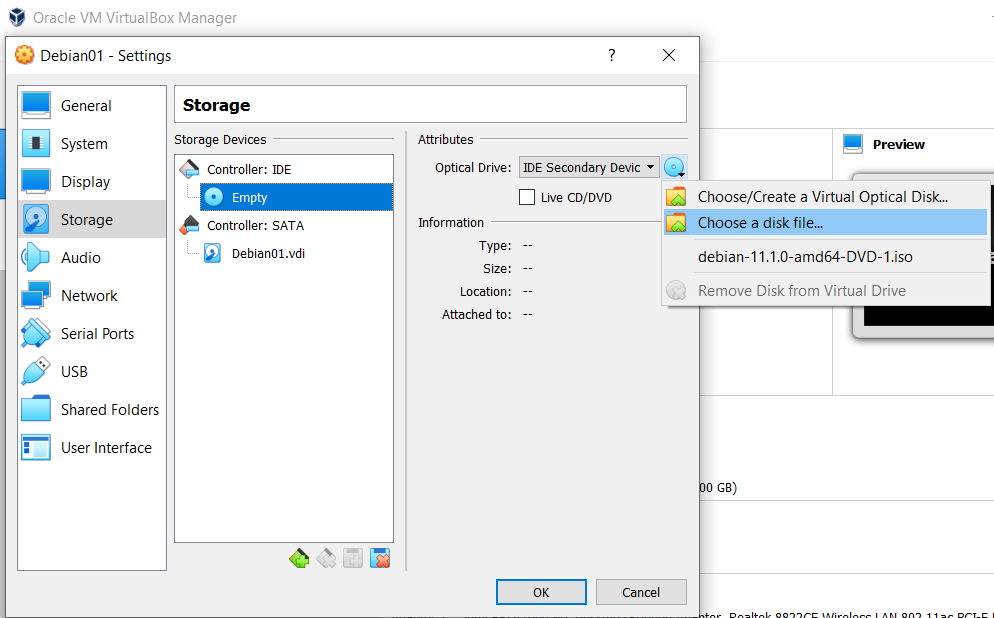The image size is (994, 618).
Task: Open User Interface settings
Action: [x=92, y=447]
